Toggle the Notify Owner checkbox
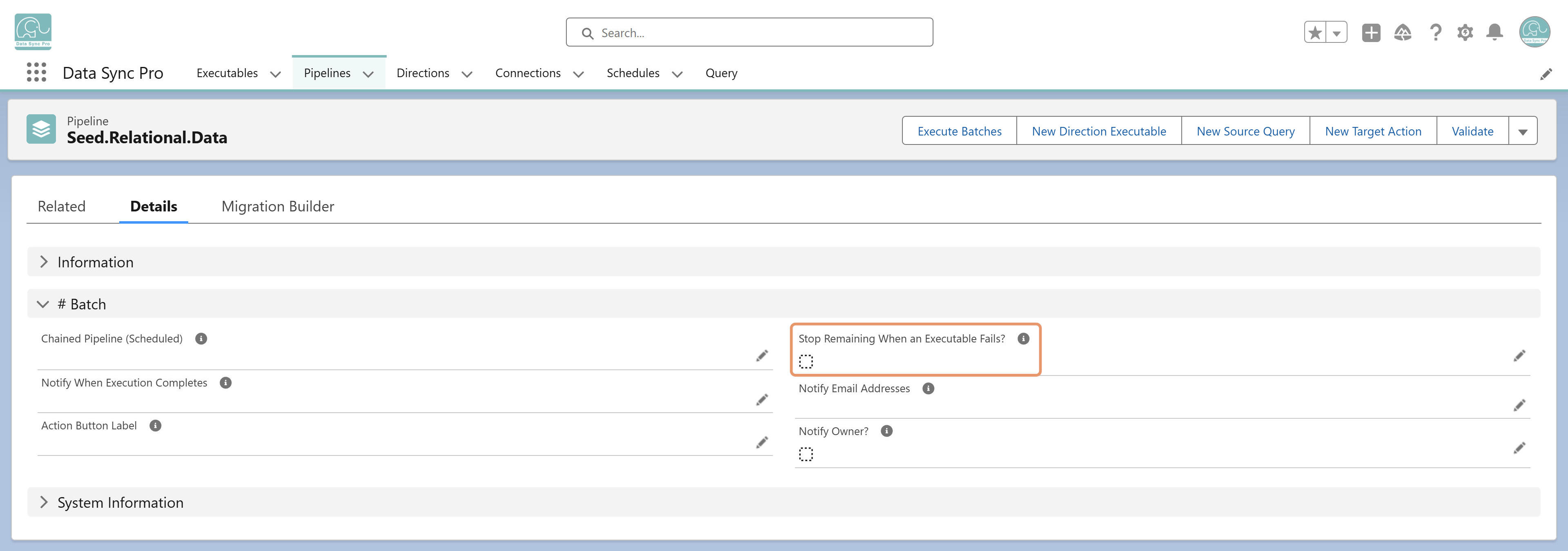This screenshot has height=551, width=1568. [806, 454]
